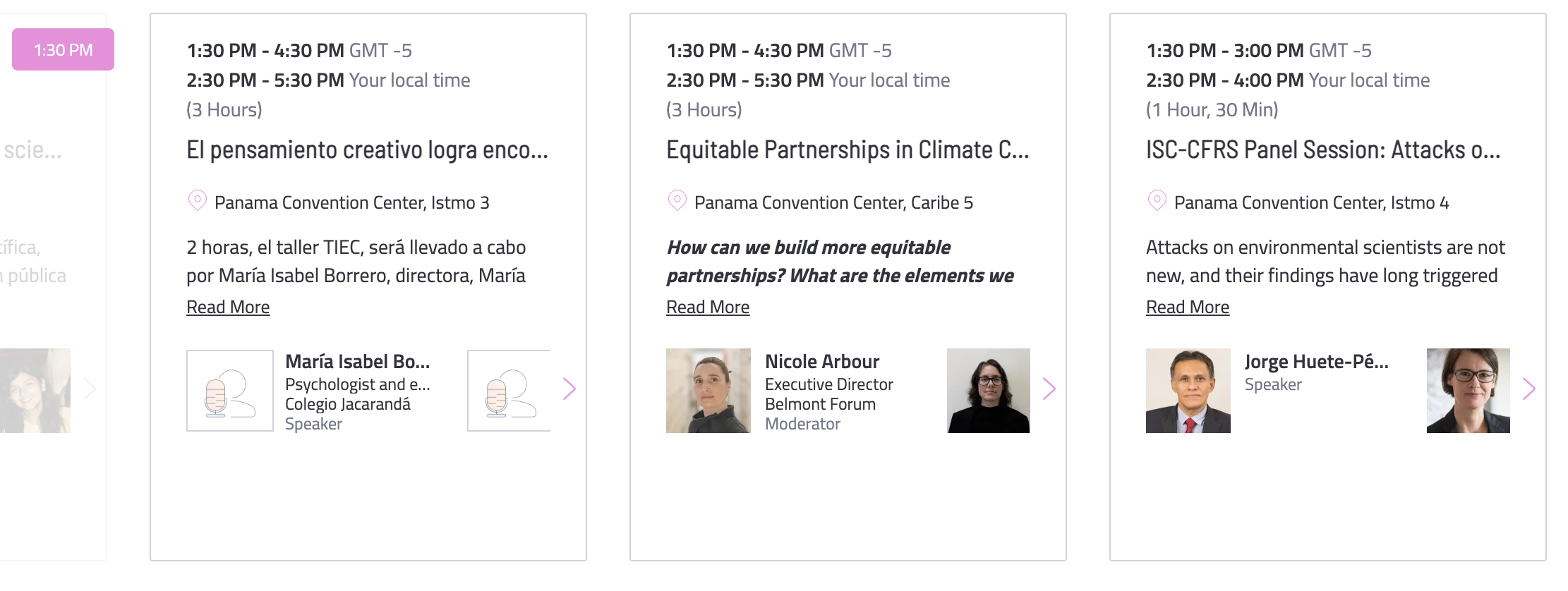Click the second microphone placeholder speaker avatar
The width and height of the screenshot is (1568, 591).
pos(509,391)
